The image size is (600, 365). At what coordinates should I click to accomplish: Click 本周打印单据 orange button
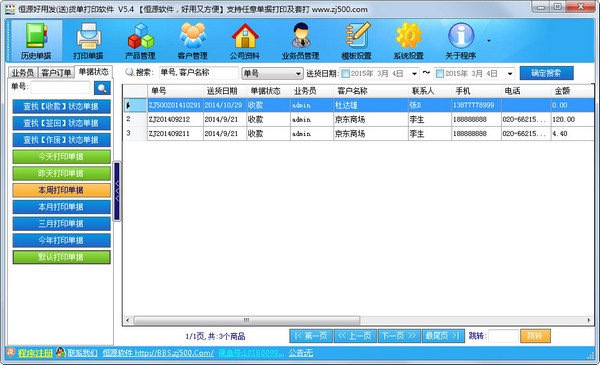(x=62, y=190)
